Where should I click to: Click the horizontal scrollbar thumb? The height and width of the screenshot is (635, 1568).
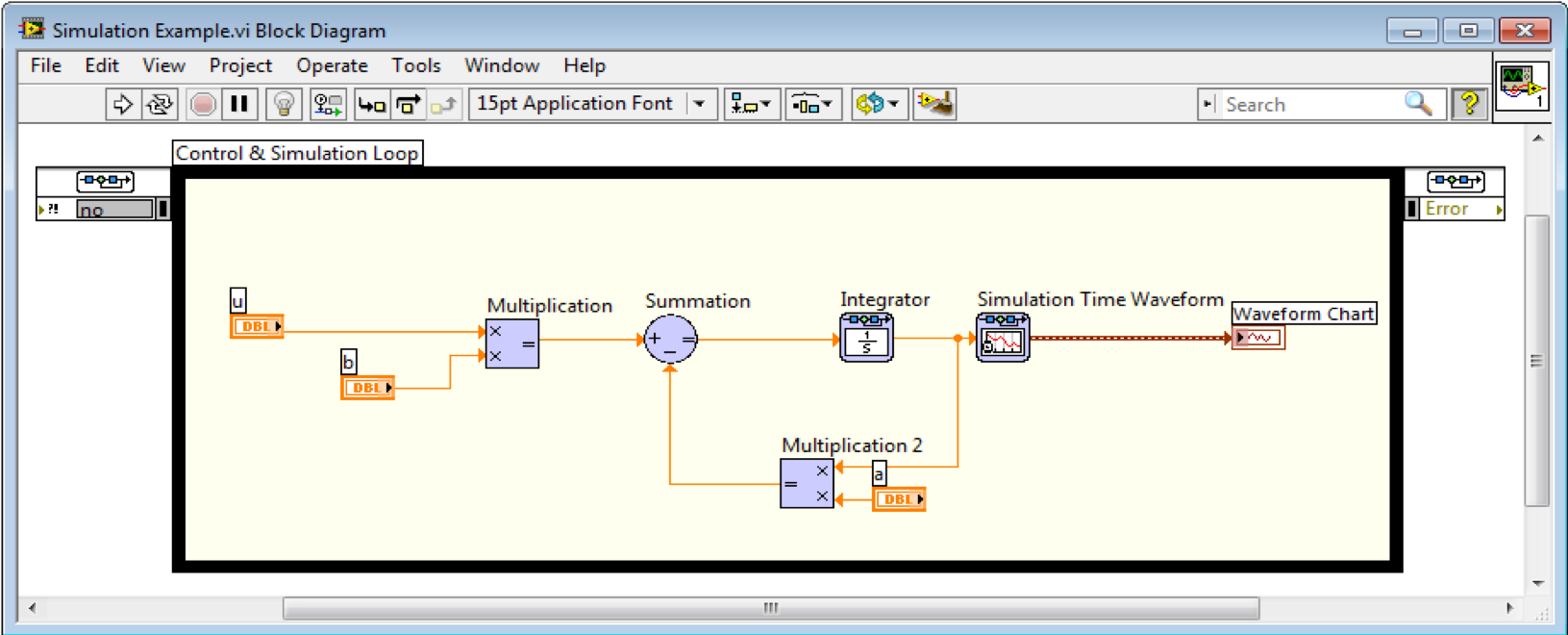coord(771,608)
